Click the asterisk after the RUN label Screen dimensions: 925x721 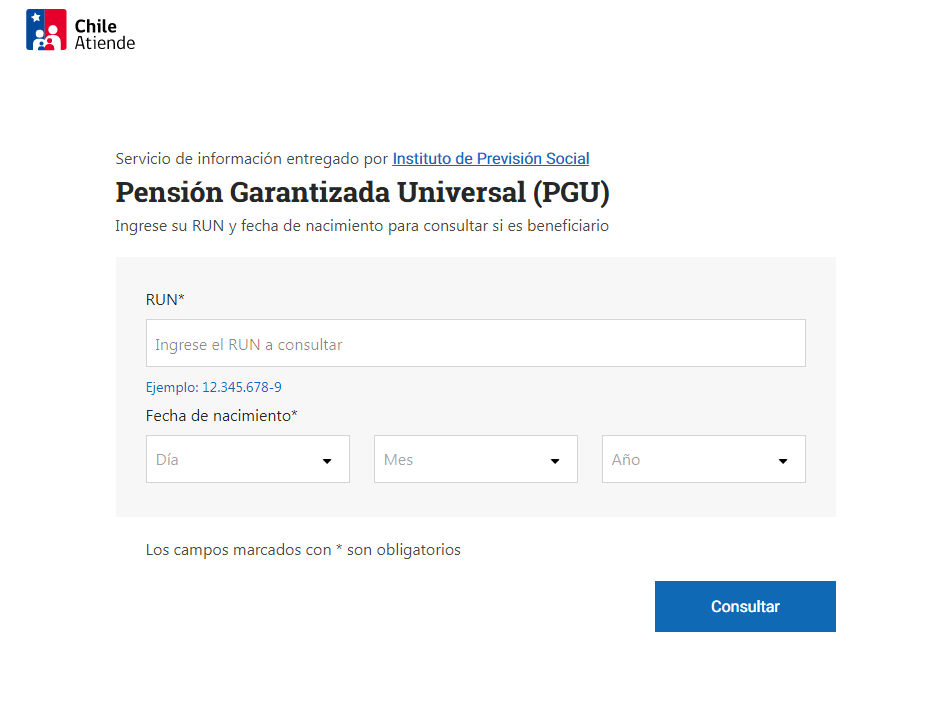coord(182,299)
